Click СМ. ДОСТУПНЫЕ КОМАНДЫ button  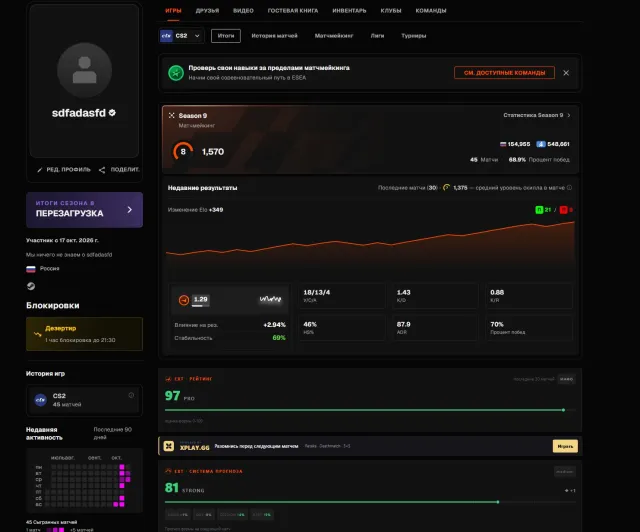[504, 73]
